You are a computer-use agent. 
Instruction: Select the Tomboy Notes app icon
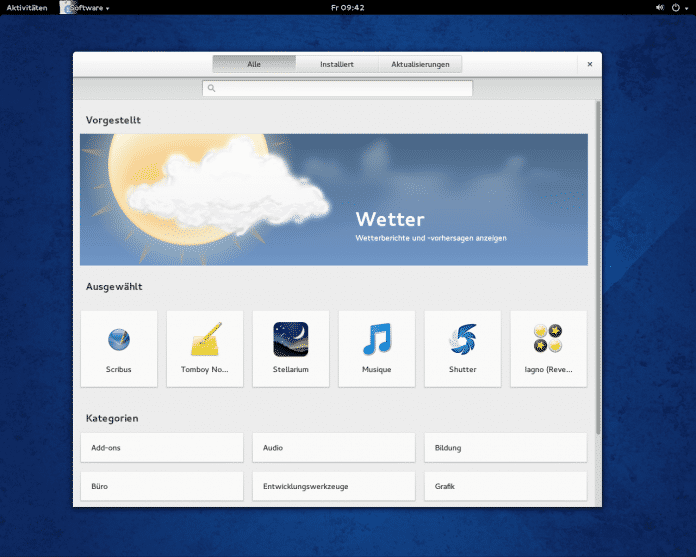pyautogui.click(x=204, y=341)
